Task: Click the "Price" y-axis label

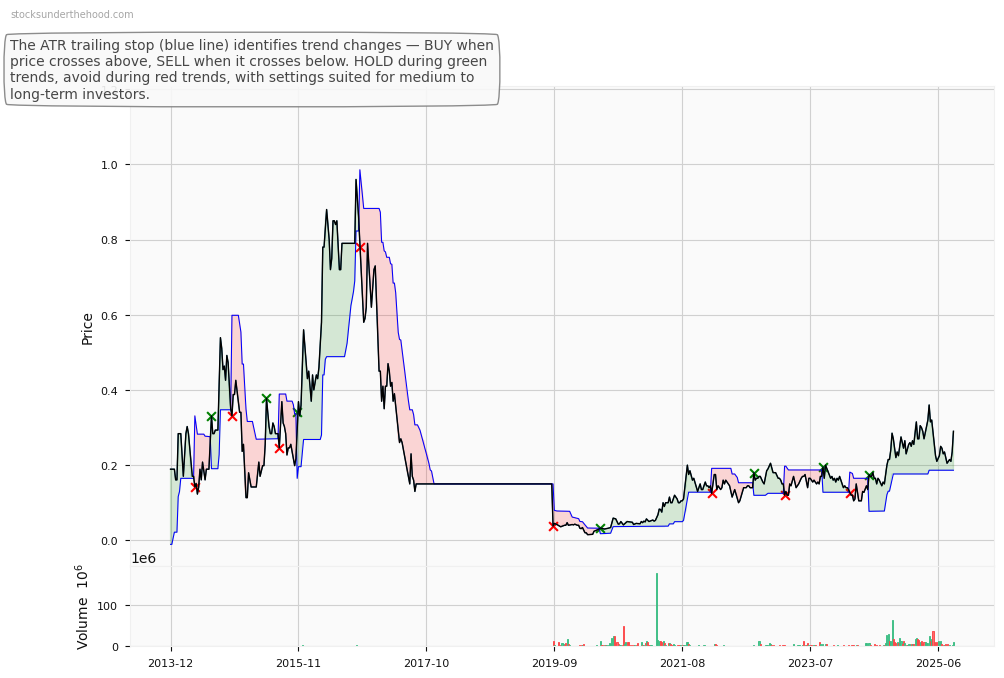Action: pyautogui.click(x=88, y=329)
